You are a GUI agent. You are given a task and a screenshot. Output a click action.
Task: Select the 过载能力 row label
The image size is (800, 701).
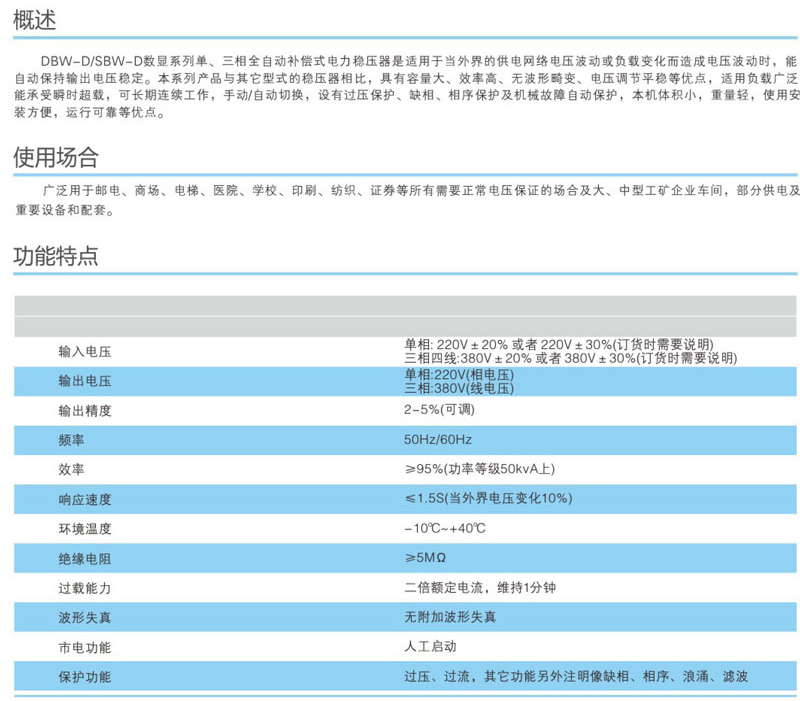(85, 588)
